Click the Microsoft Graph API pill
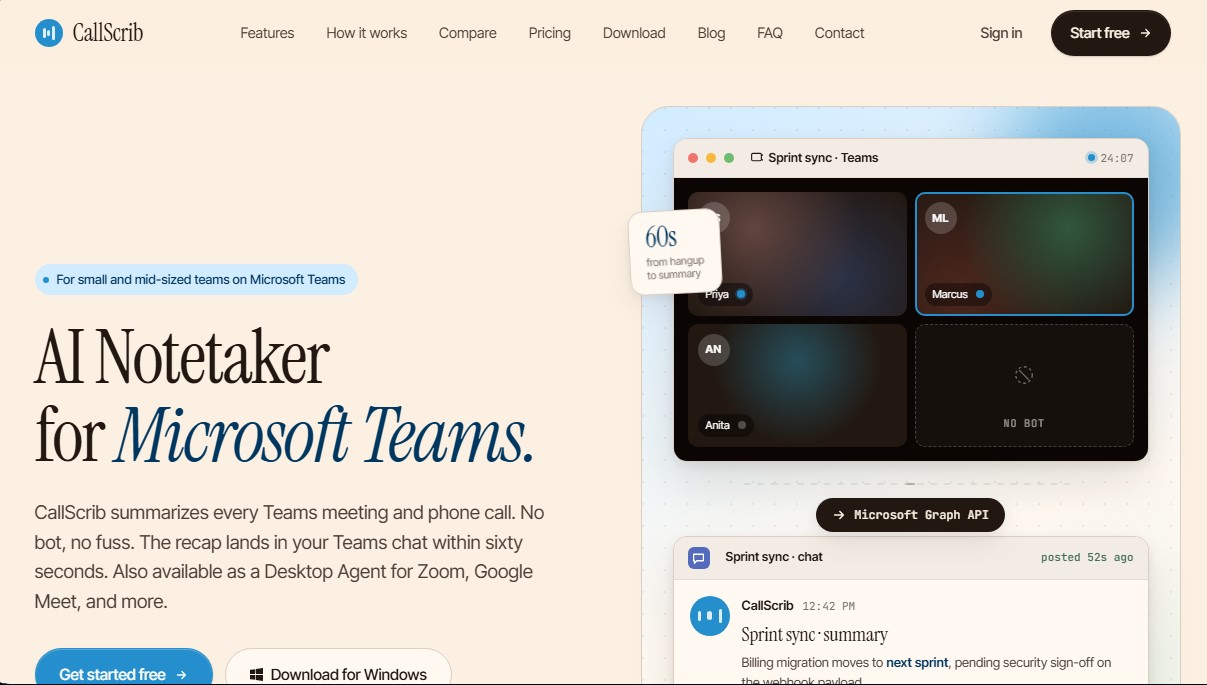The width and height of the screenshot is (1207, 685). click(910, 515)
